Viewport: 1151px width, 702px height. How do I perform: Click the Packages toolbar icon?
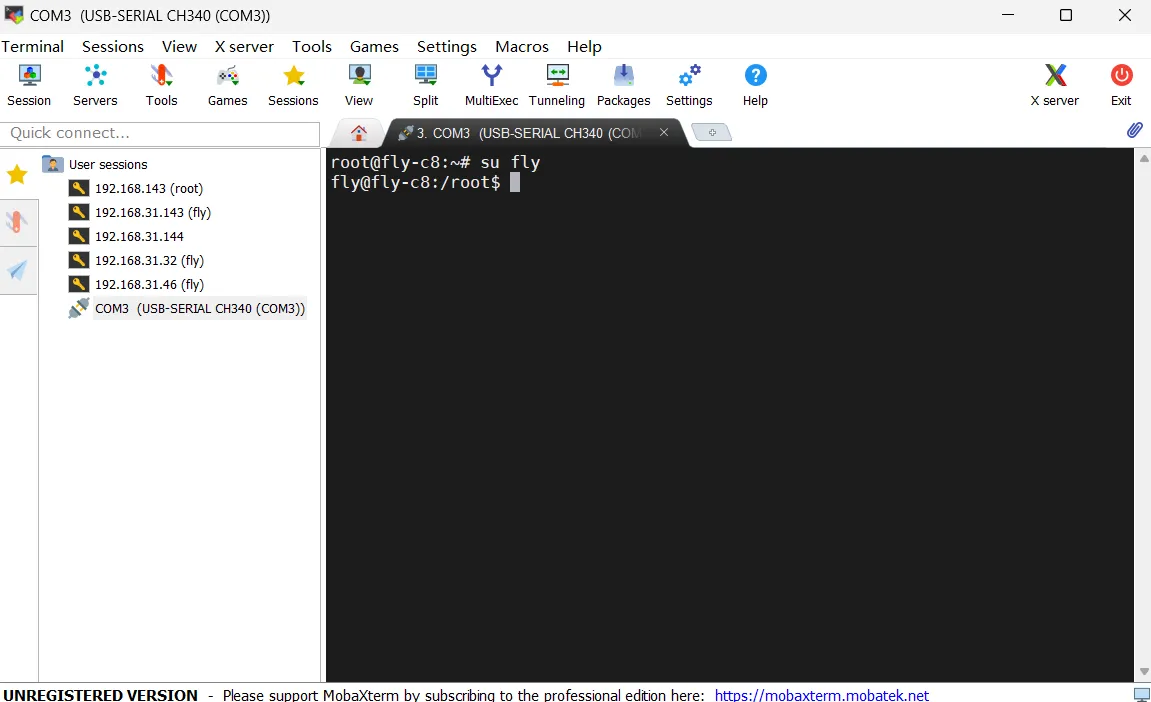623,85
